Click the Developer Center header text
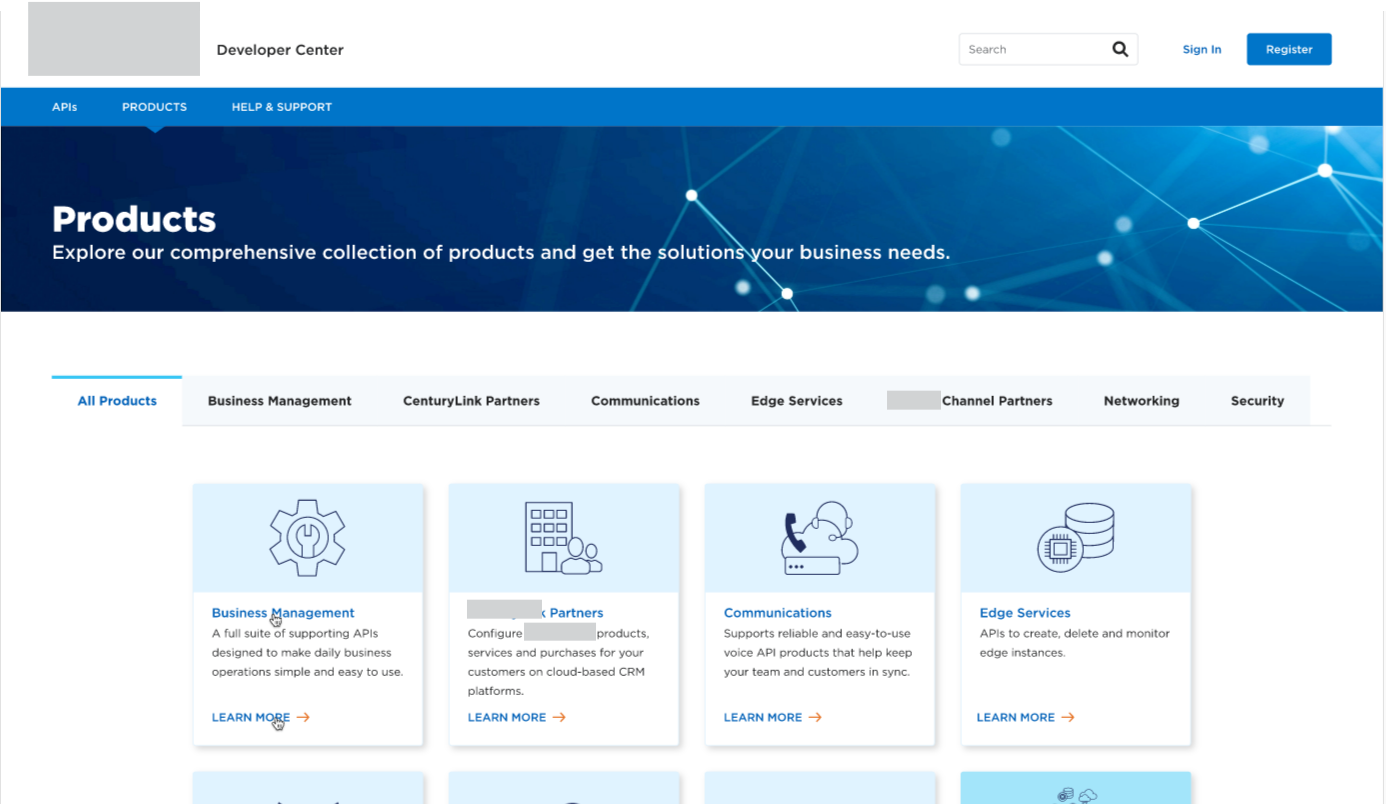The width and height of the screenshot is (1386, 804). point(280,50)
